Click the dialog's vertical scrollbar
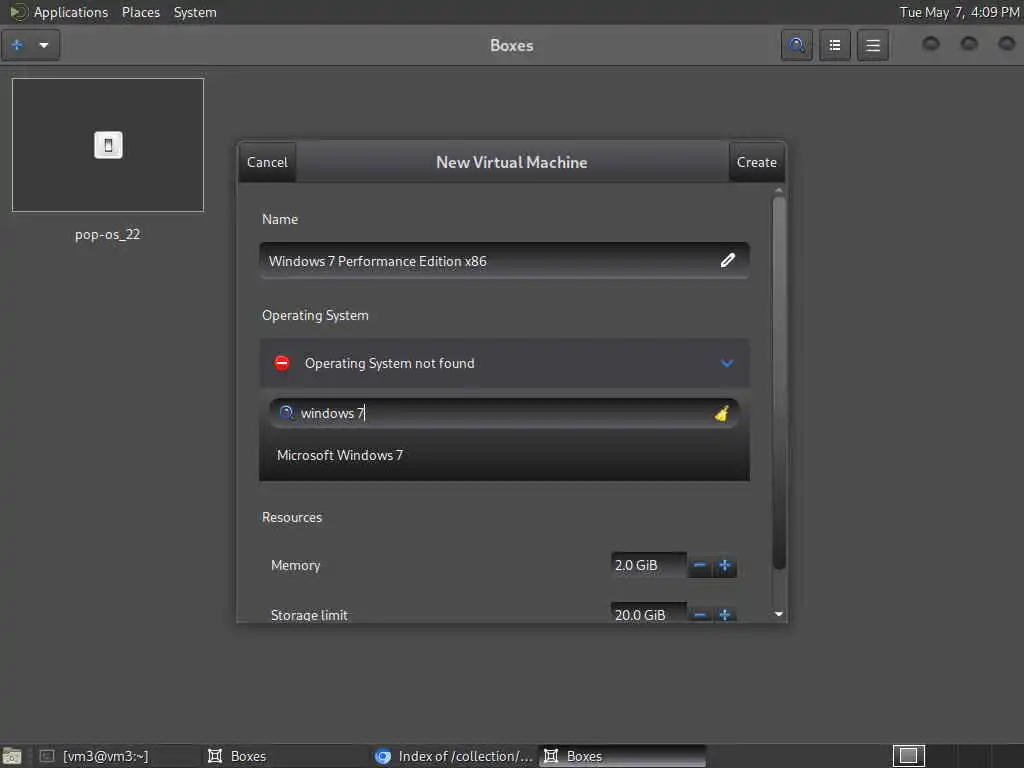1024x768 pixels. 778,383
